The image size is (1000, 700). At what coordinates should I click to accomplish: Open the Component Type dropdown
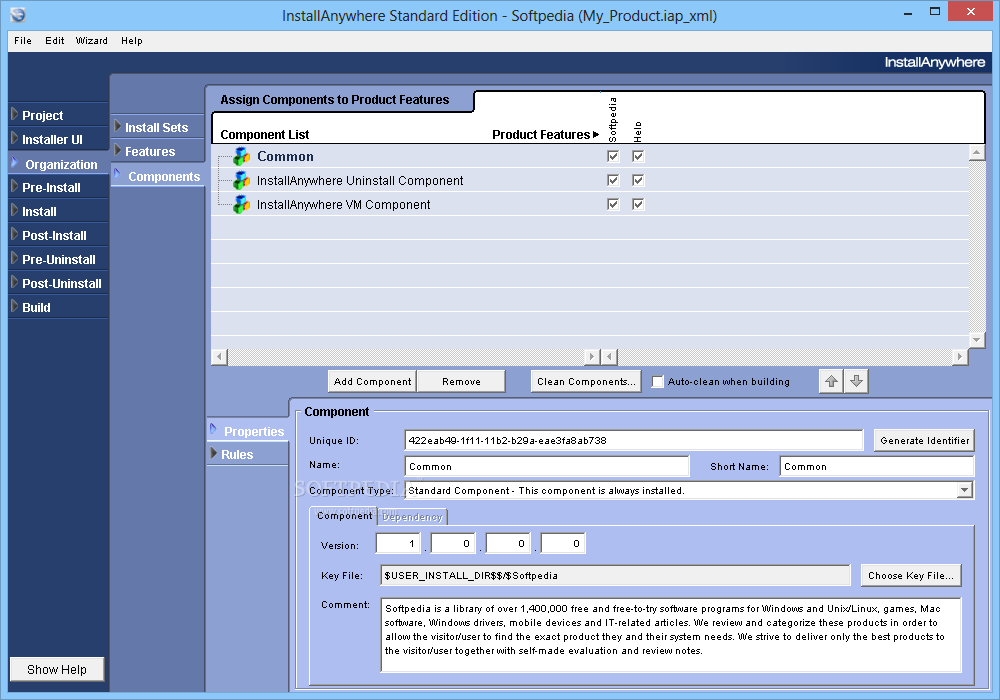(964, 490)
